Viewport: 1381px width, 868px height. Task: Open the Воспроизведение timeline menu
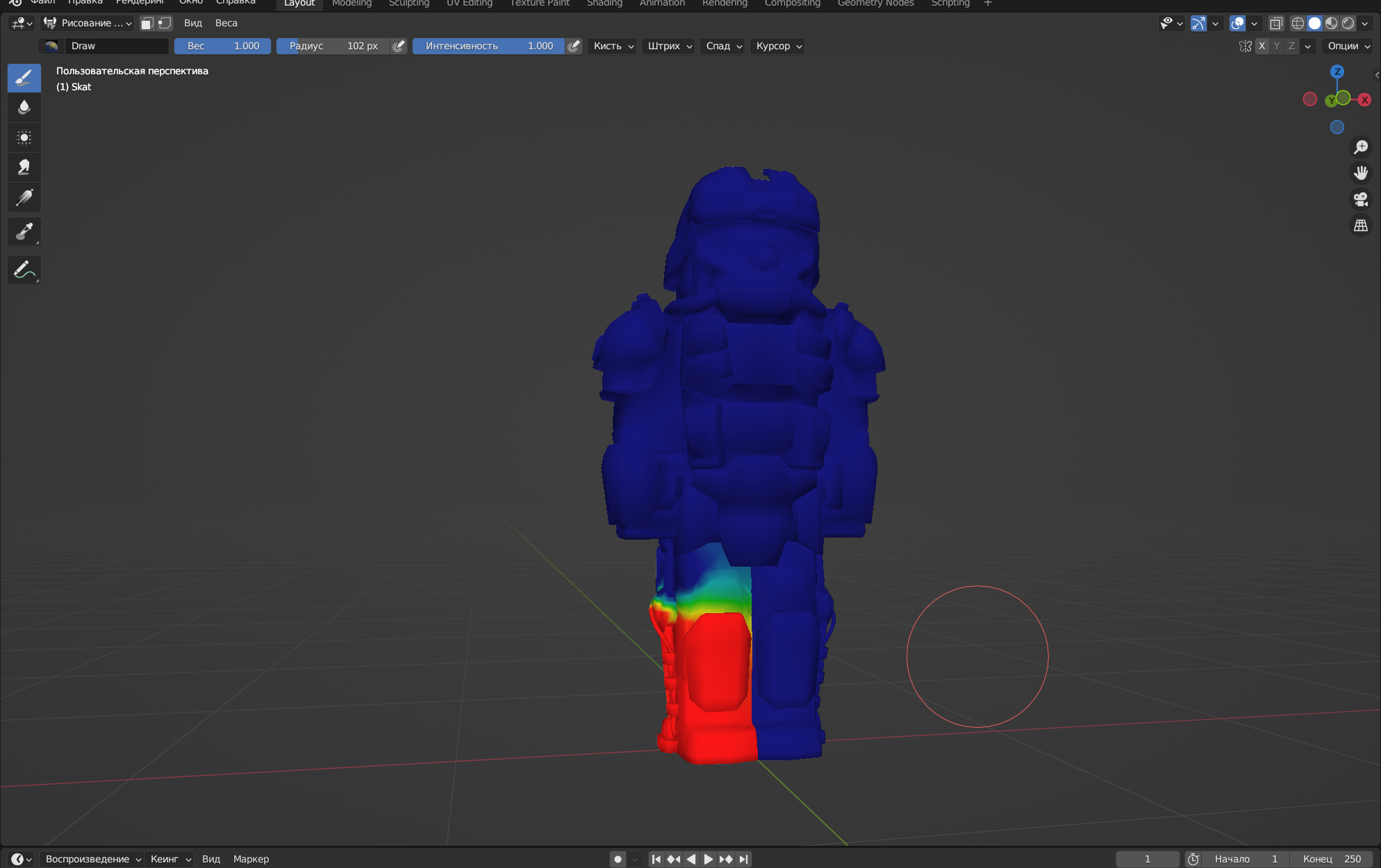pos(92,859)
